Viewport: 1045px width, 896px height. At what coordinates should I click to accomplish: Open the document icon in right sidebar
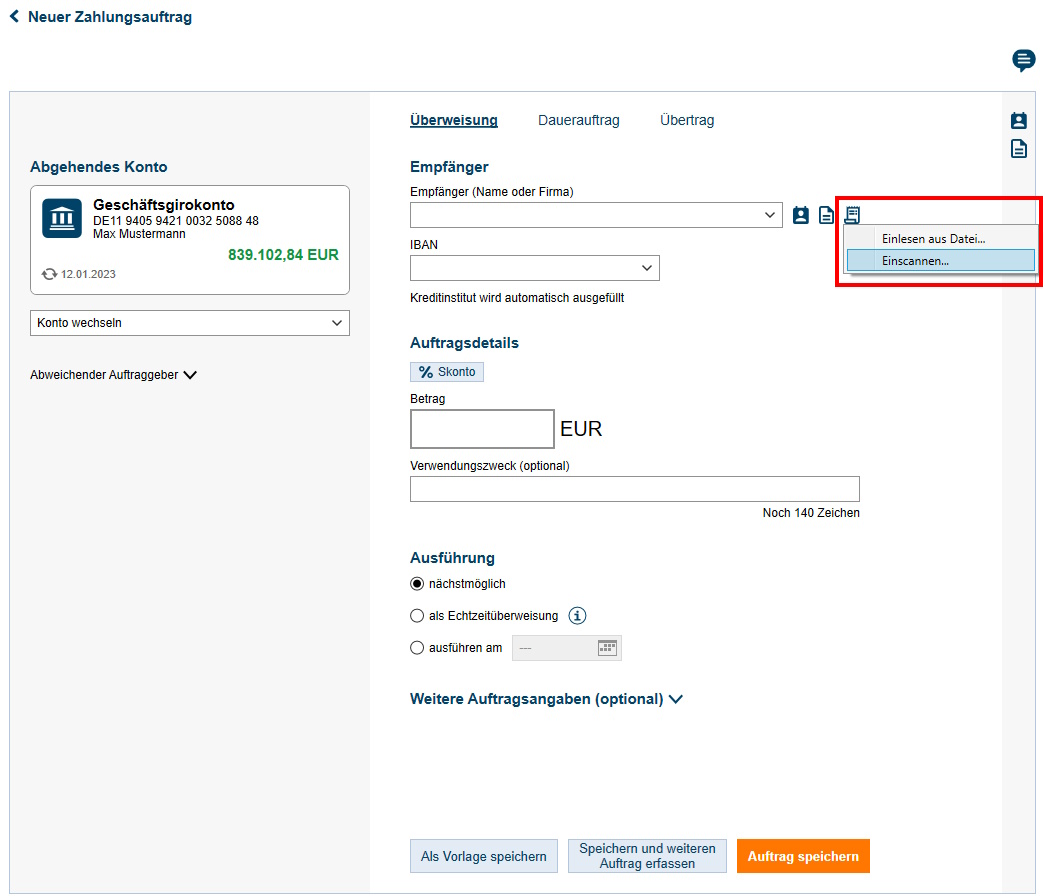coord(1019,149)
